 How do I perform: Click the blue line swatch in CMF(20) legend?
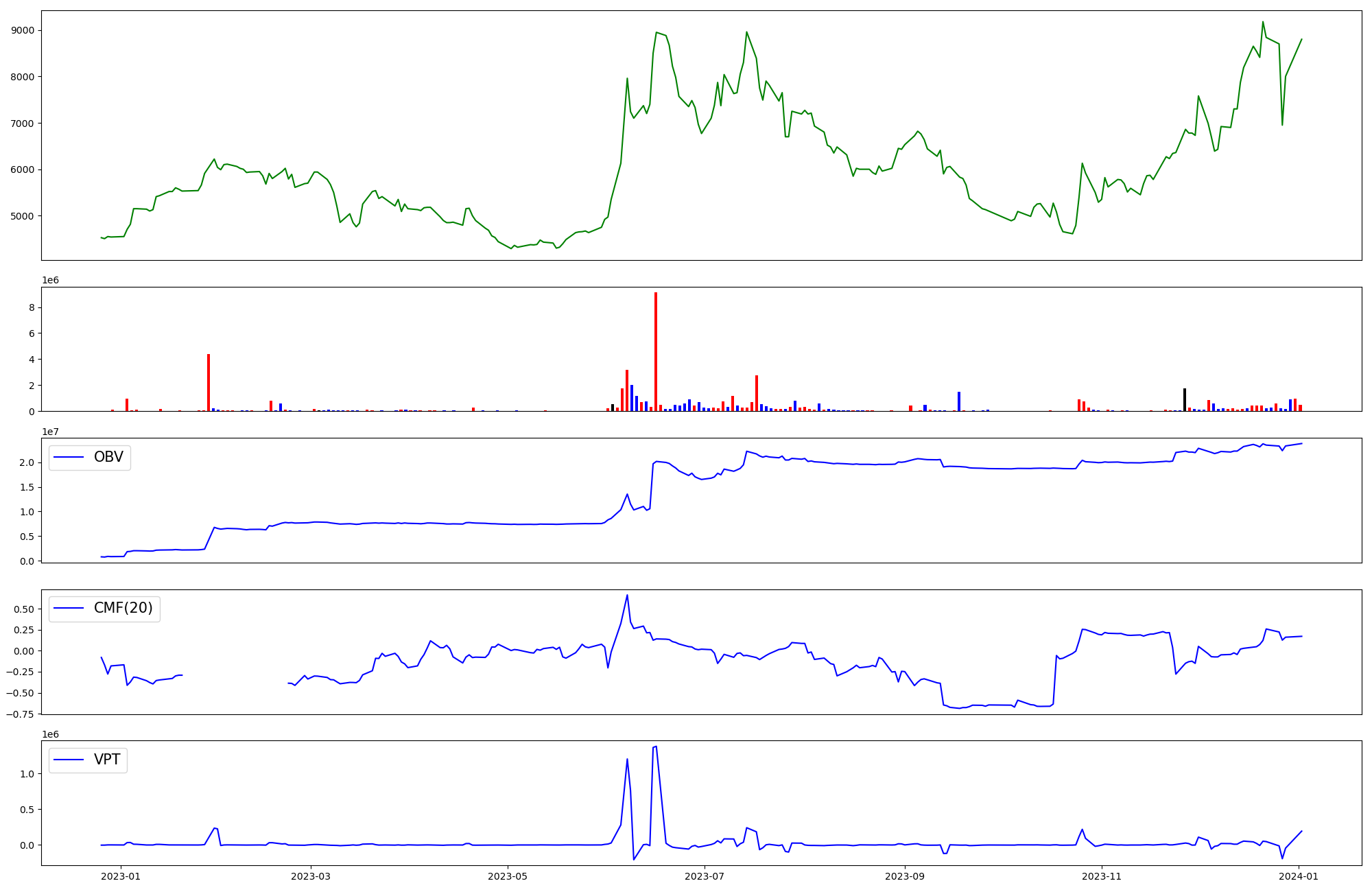click(69, 609)
